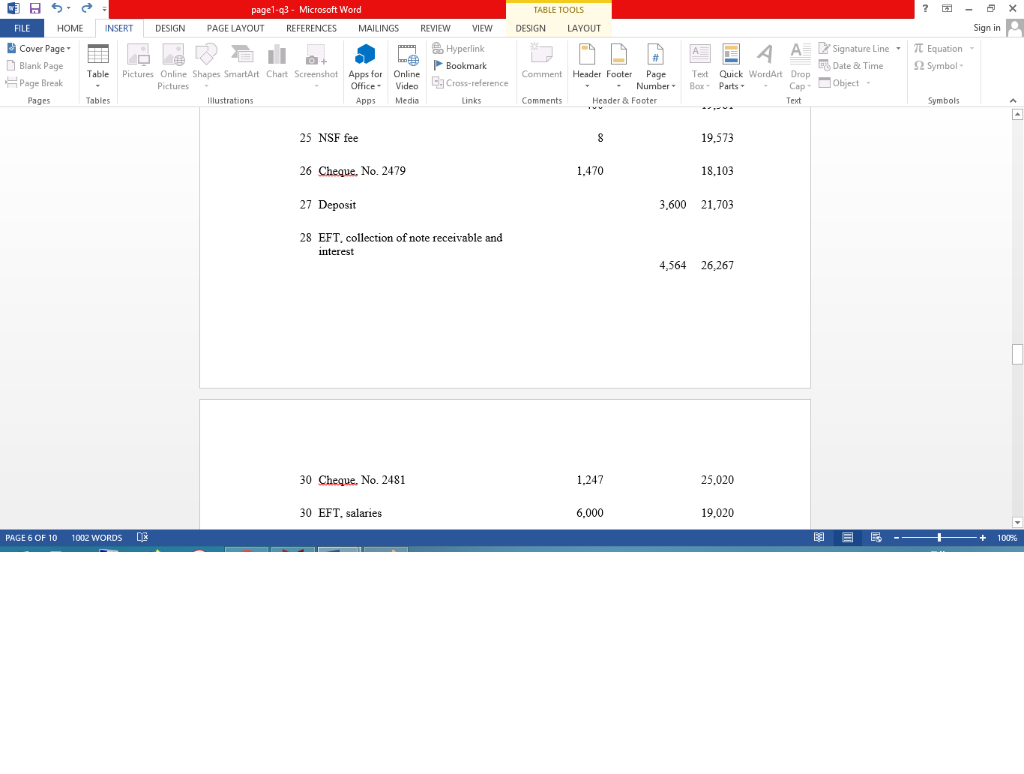The image size is (1024, 774).
Task: Insert a Blank Page
Action: tap(35, 65)
